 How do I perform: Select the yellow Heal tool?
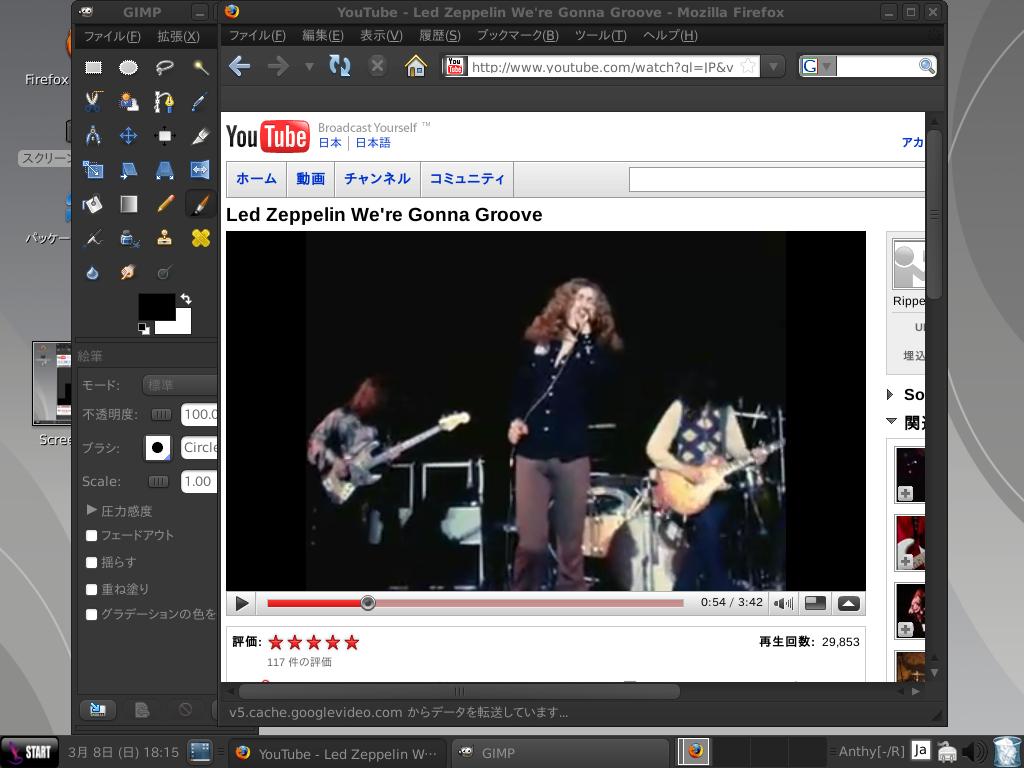point(201,237)
